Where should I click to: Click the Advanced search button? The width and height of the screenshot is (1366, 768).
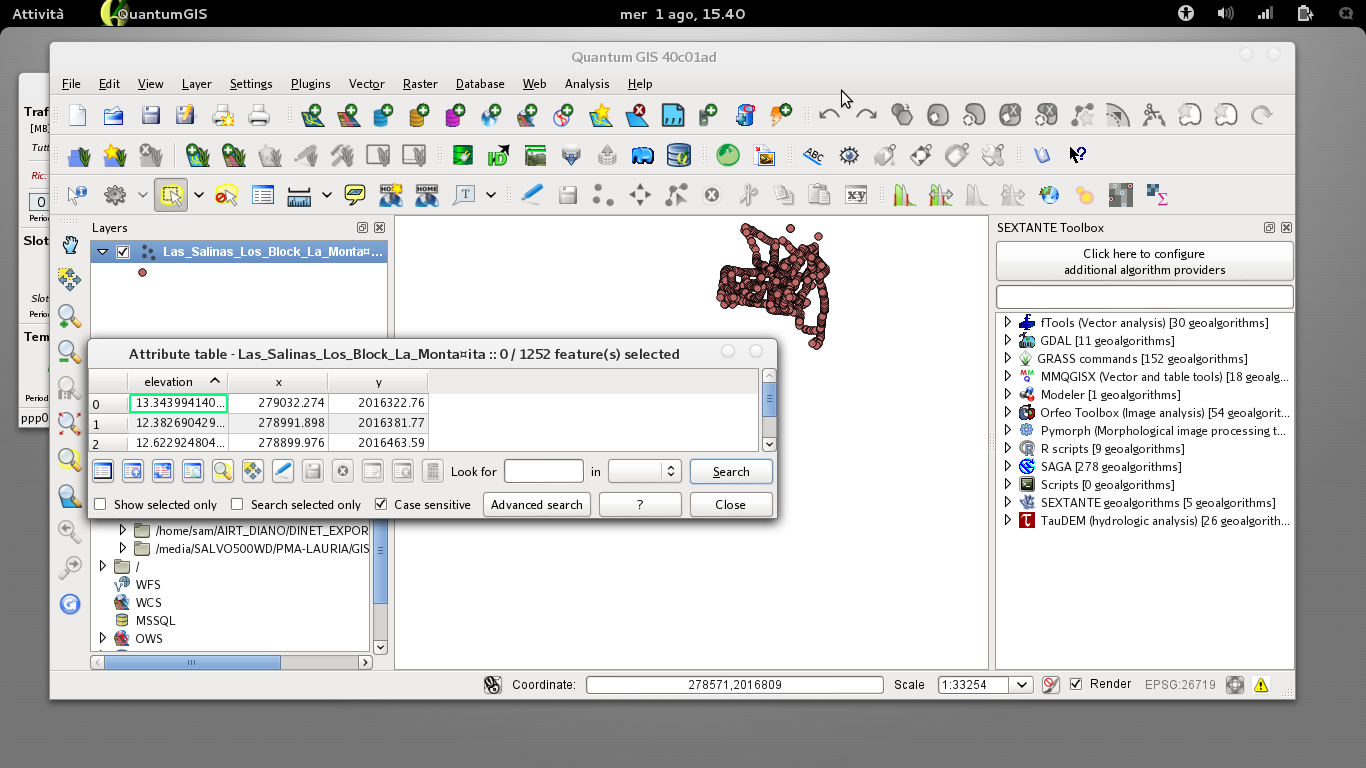536,505
